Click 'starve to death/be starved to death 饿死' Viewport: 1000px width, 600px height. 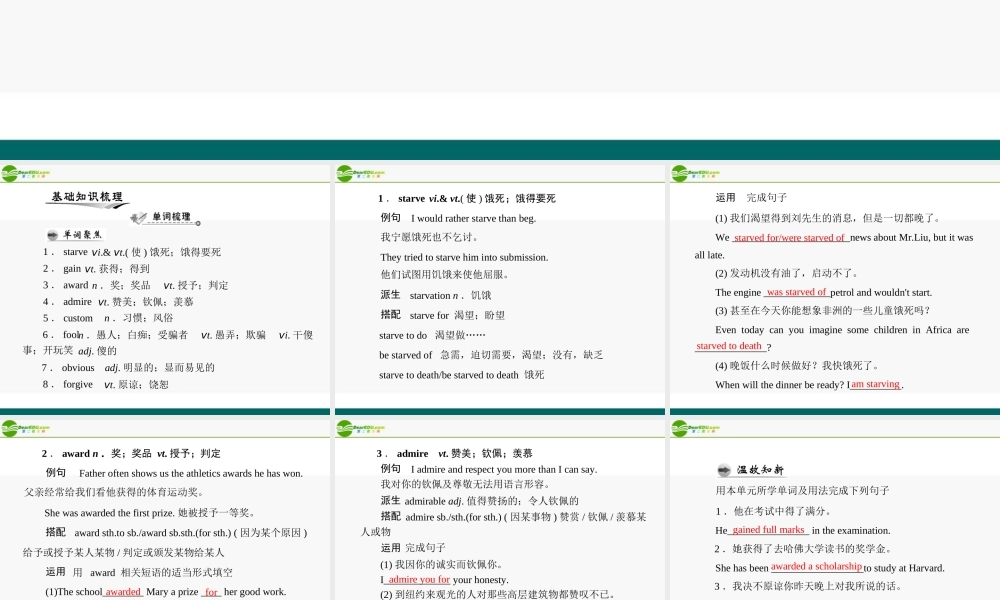point(462,375)
